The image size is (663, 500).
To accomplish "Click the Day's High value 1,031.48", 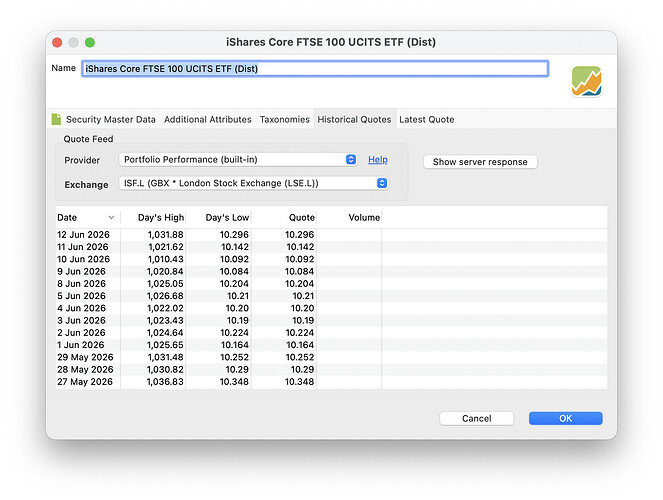I will pos(165,357).
